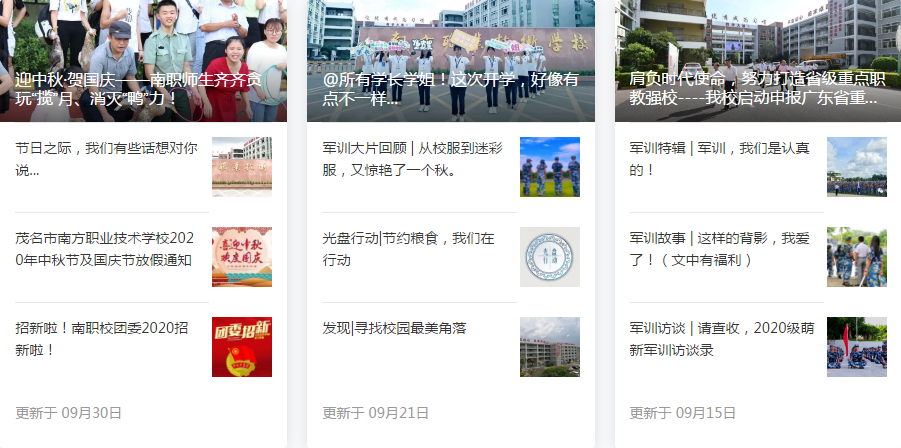Click the text 更新于 09月15日
The image size is (901, 448).
click(x=683, y=413)
